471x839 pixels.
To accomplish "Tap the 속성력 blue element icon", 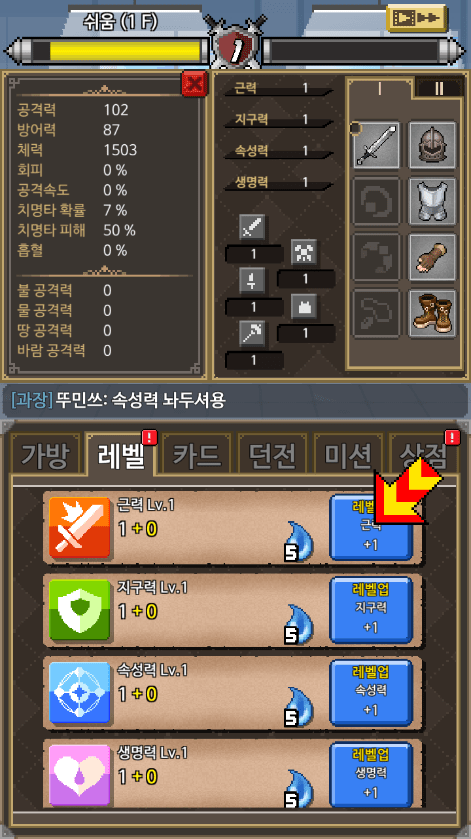I will (x=79, y=693).
